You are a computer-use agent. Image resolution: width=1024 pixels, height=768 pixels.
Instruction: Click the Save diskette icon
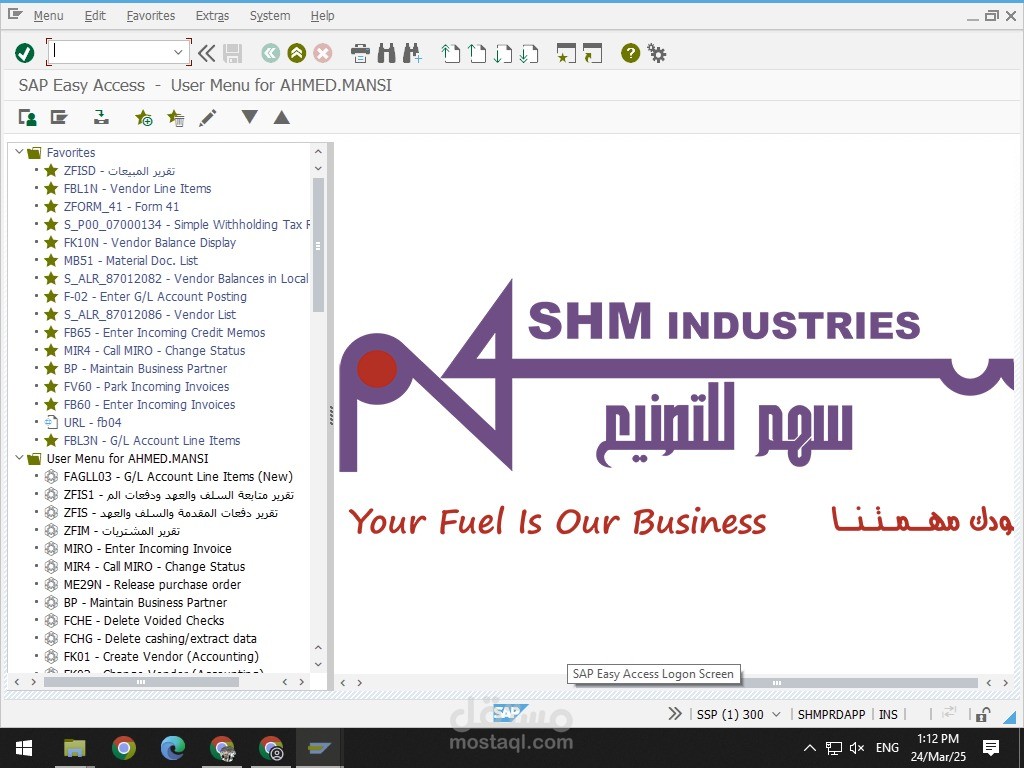pyautogui.click(x=232, y=53)
